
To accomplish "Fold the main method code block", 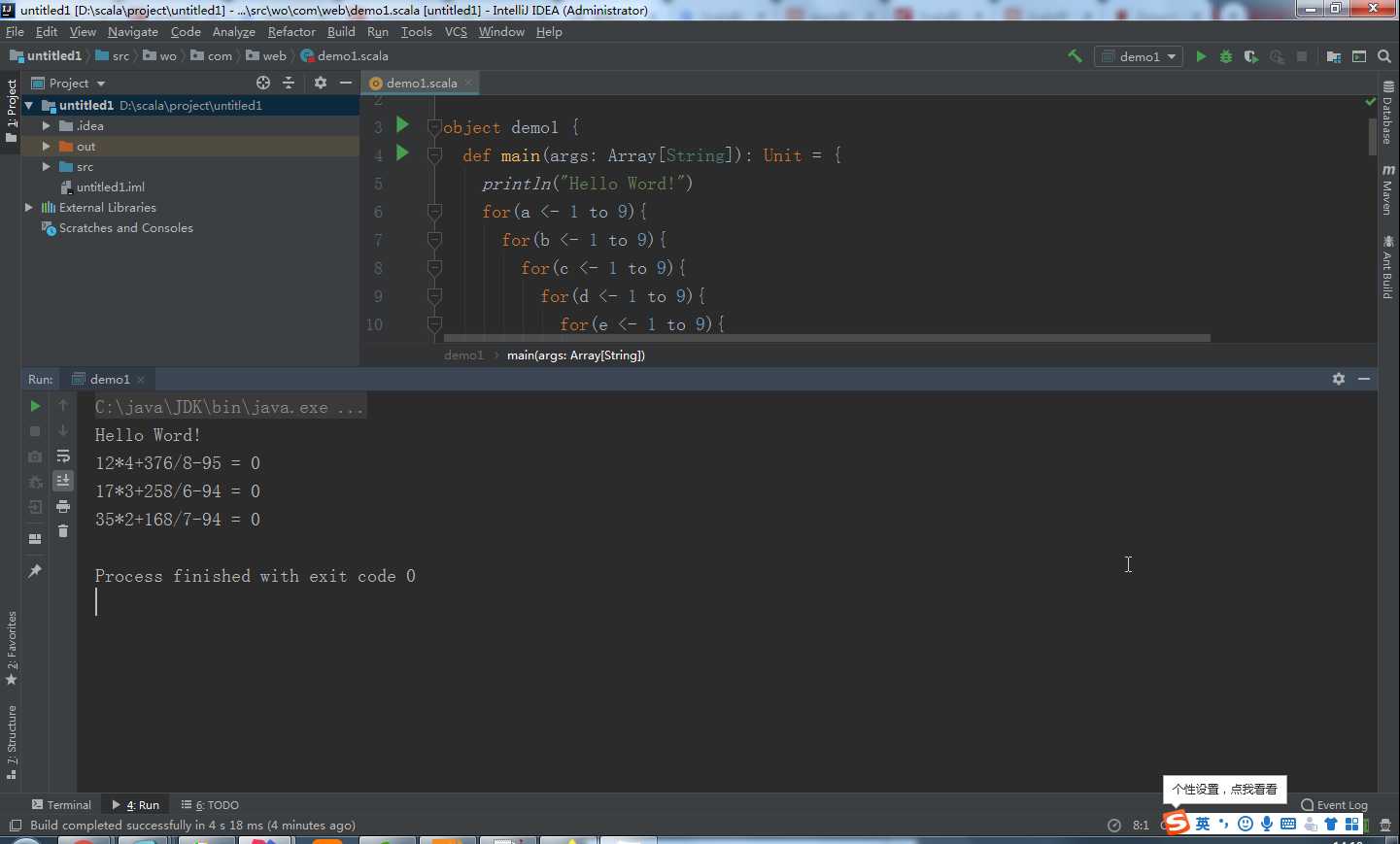I will click(435, 155).
